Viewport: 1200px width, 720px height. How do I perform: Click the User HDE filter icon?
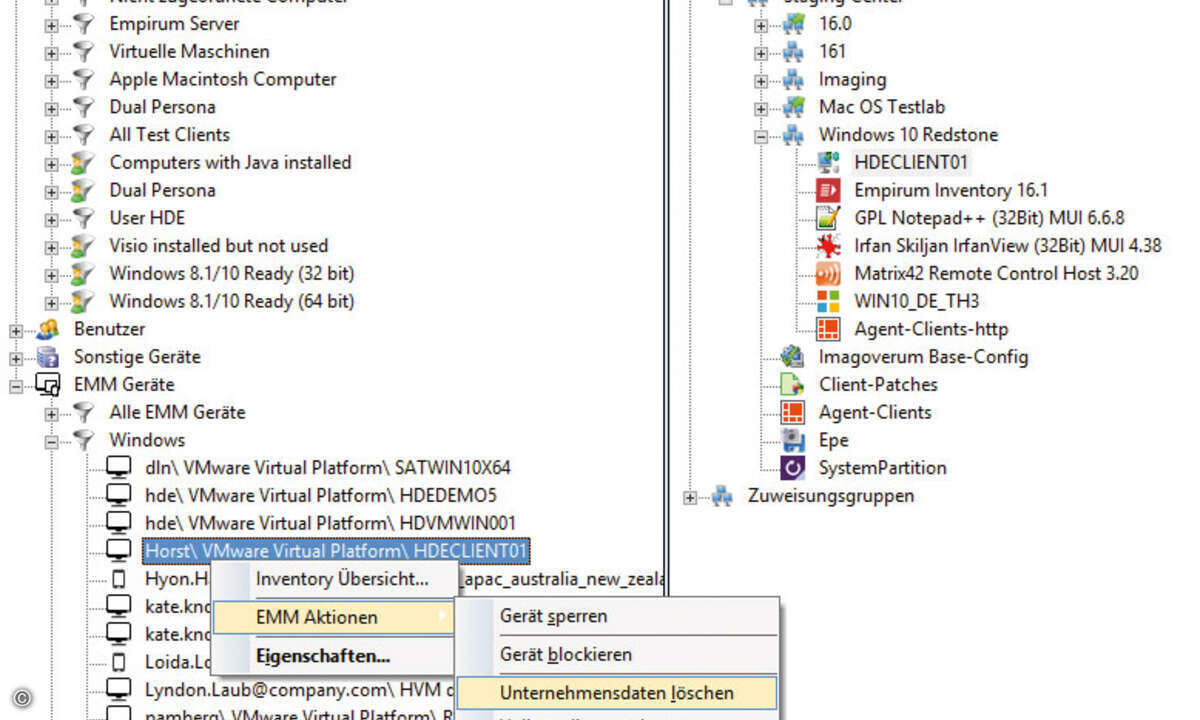[x=84, y=218]
